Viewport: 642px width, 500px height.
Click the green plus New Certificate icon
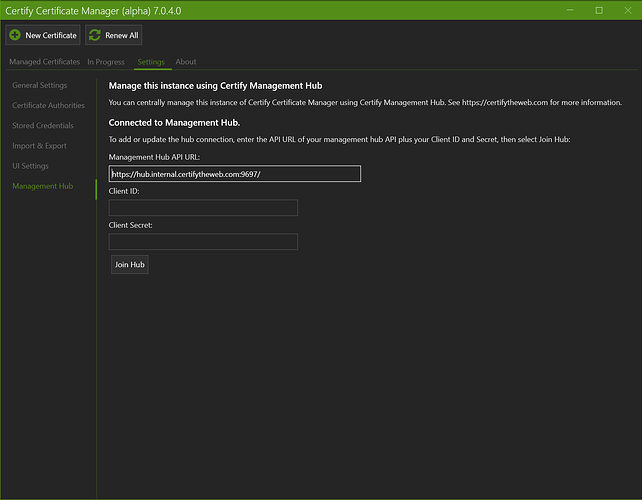pyautogui.click(x=15, y=35)
